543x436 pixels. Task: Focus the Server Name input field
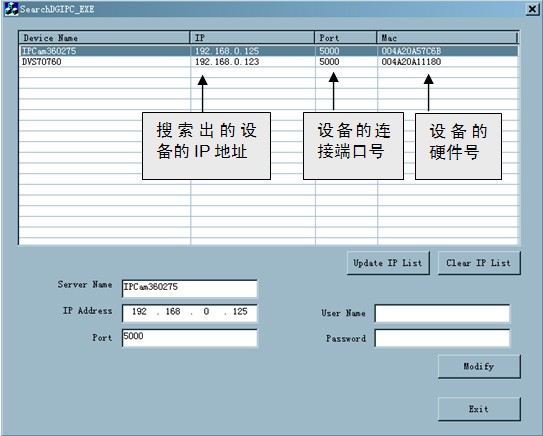point(190,288)
